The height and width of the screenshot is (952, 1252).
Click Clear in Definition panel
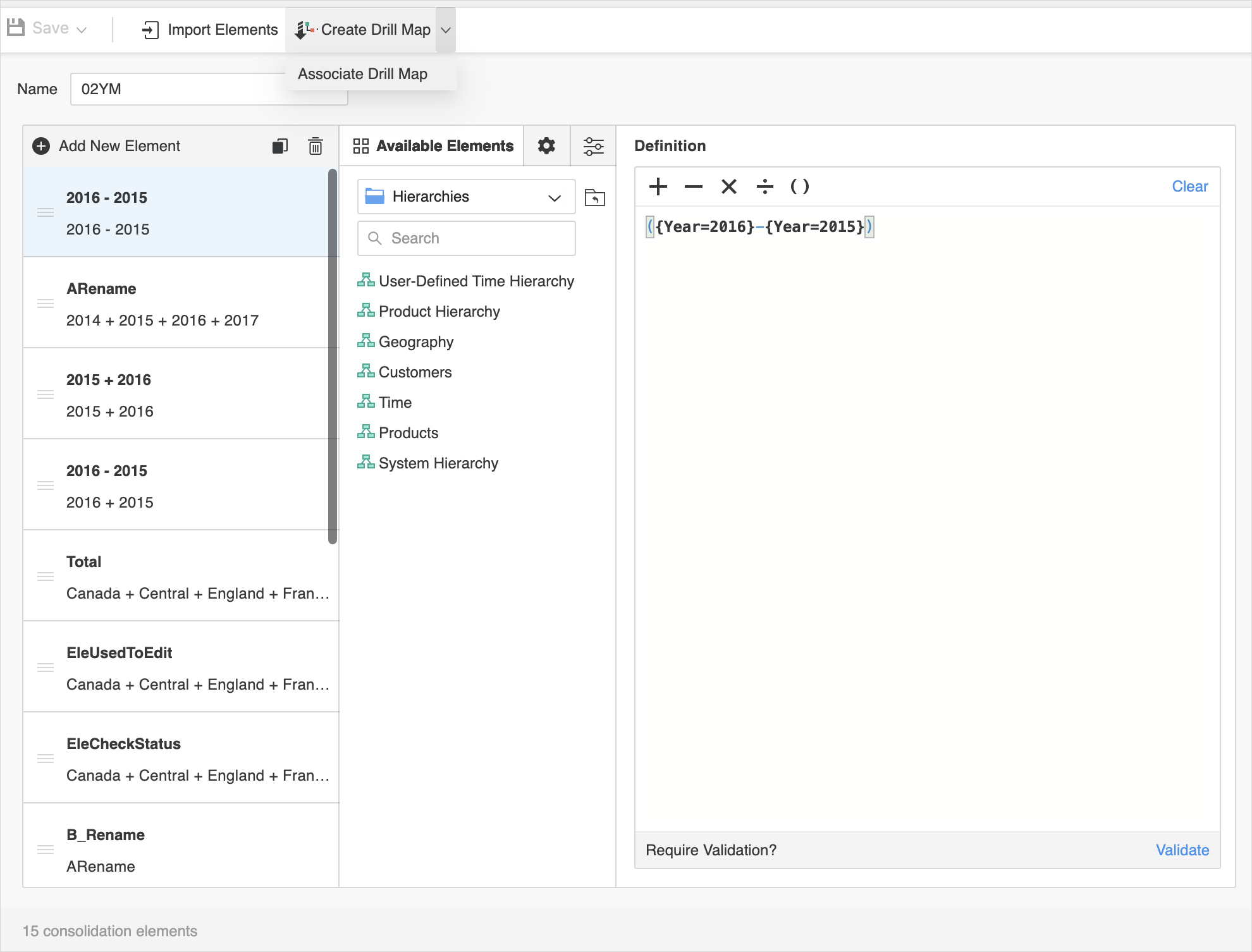coord(1189,186)
